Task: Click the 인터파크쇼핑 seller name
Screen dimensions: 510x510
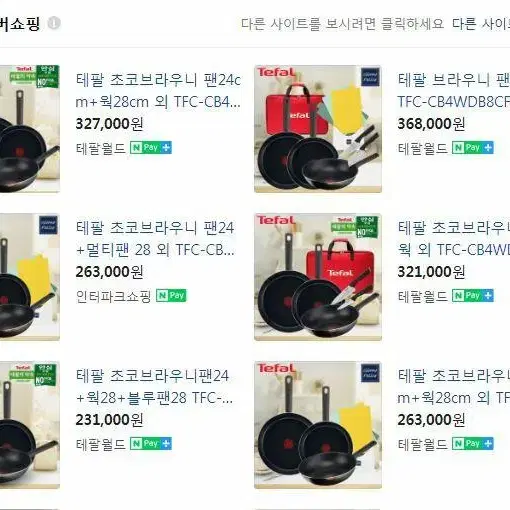Action: (113, 296)
